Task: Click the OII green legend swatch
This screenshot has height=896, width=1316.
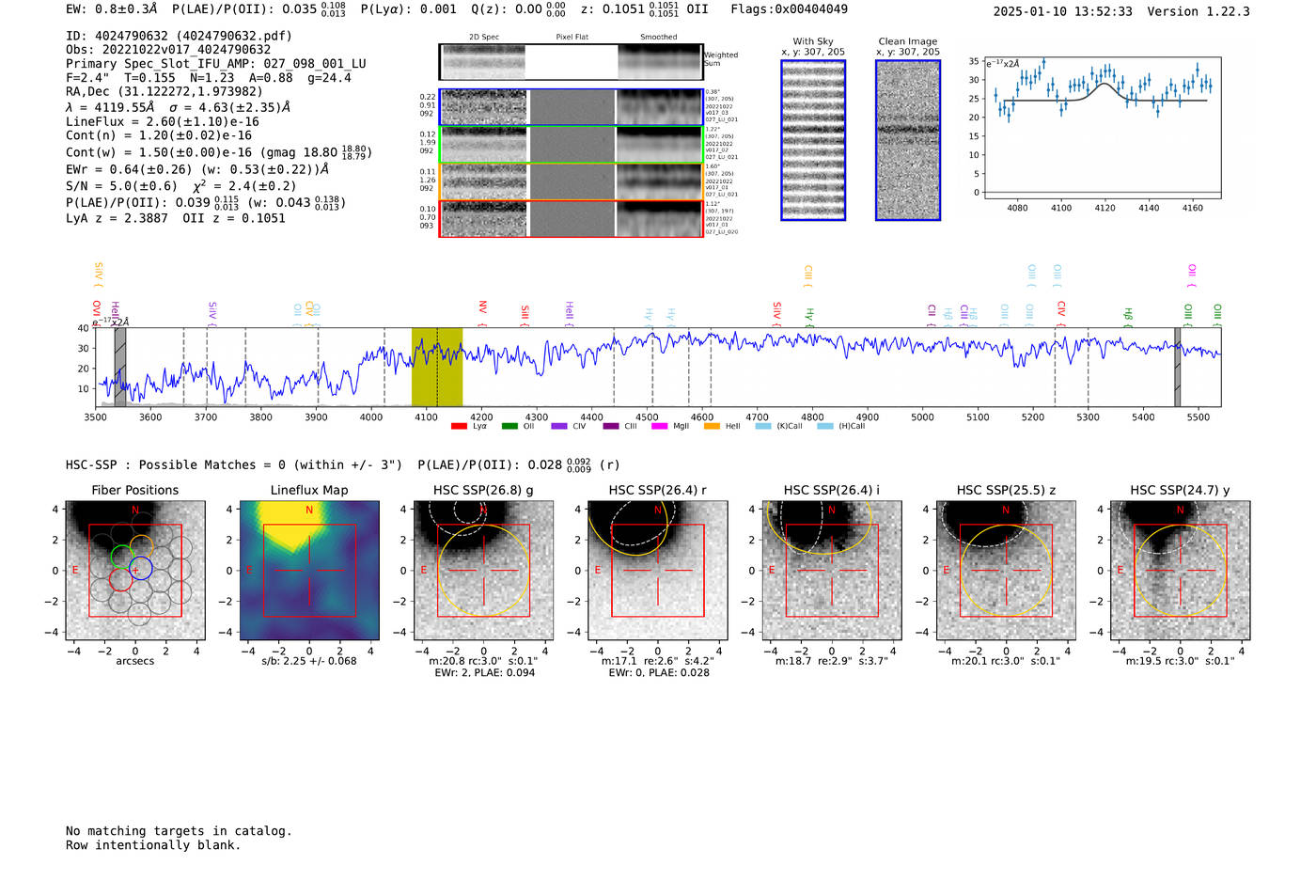Action: point(509,427)
